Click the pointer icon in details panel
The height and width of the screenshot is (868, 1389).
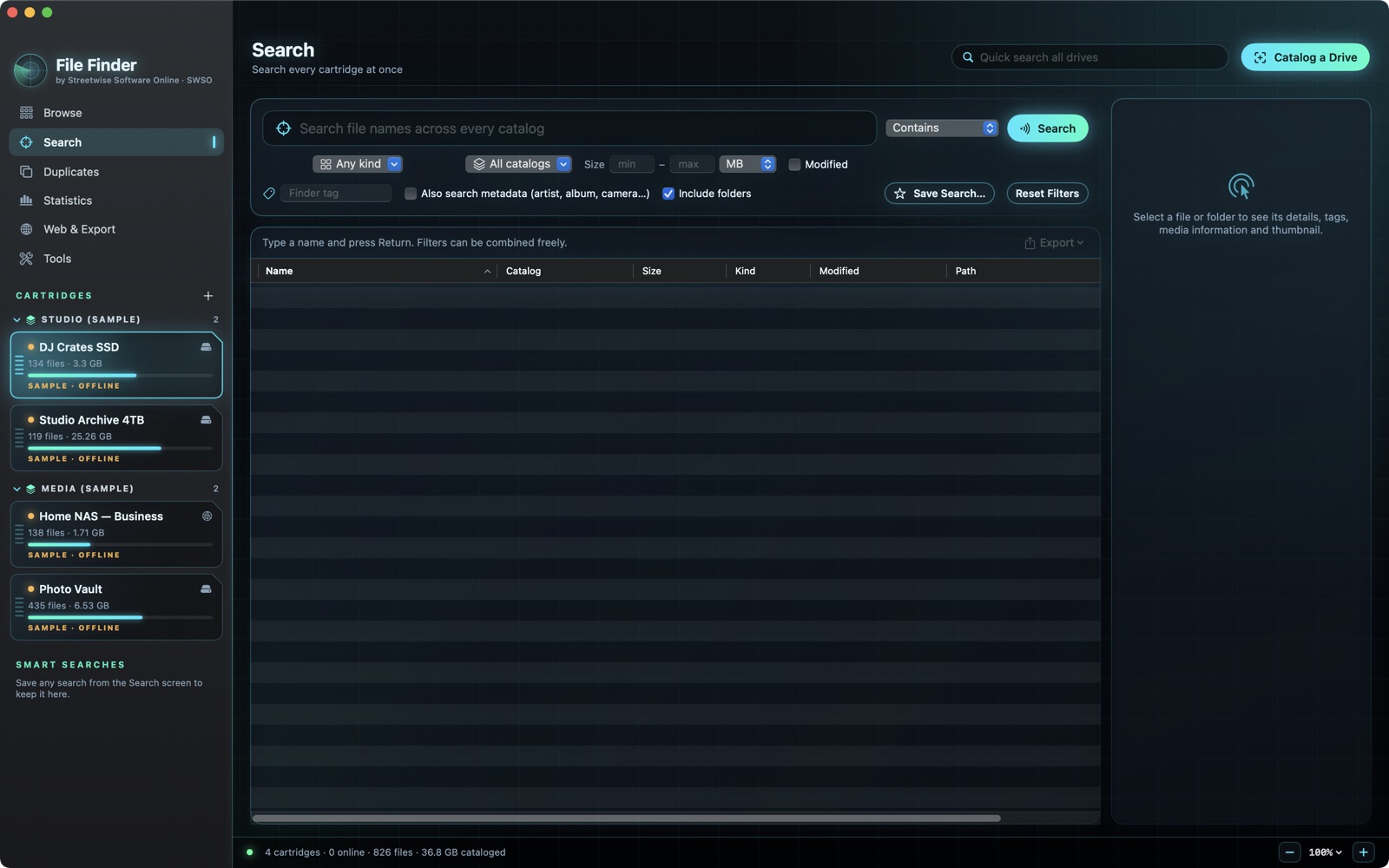[x=1241, y=187]
